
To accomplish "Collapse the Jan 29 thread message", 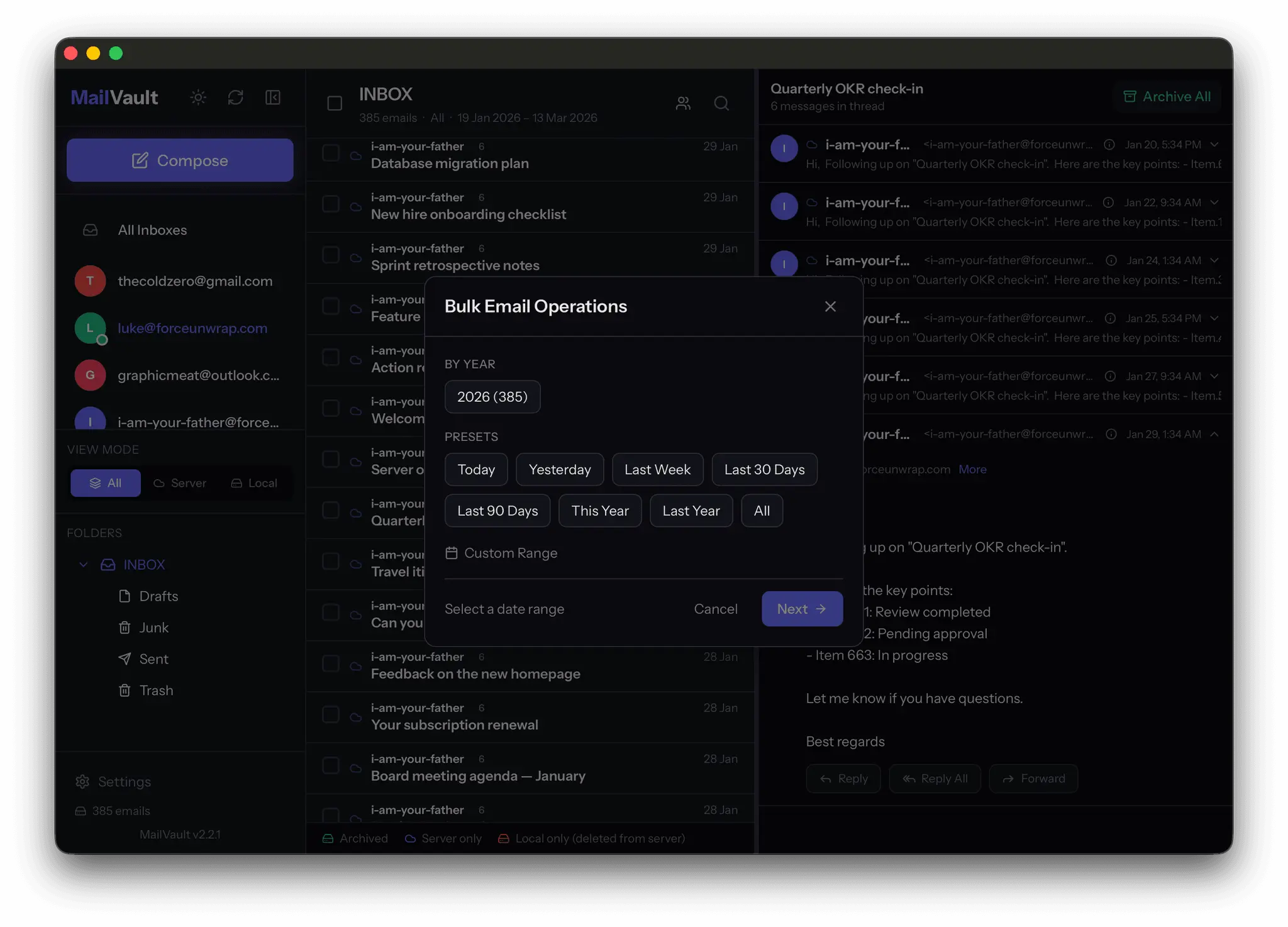I will tap(1214, 434).
